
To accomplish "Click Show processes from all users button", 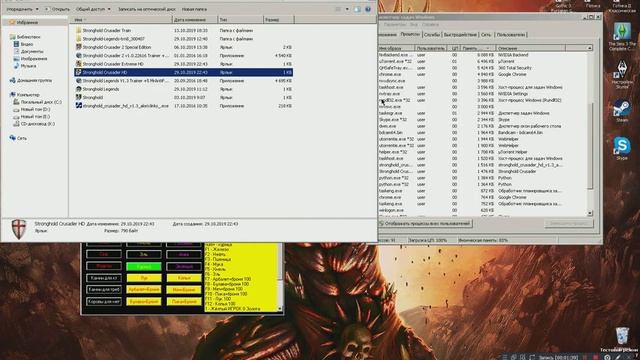I will [425, 224].
